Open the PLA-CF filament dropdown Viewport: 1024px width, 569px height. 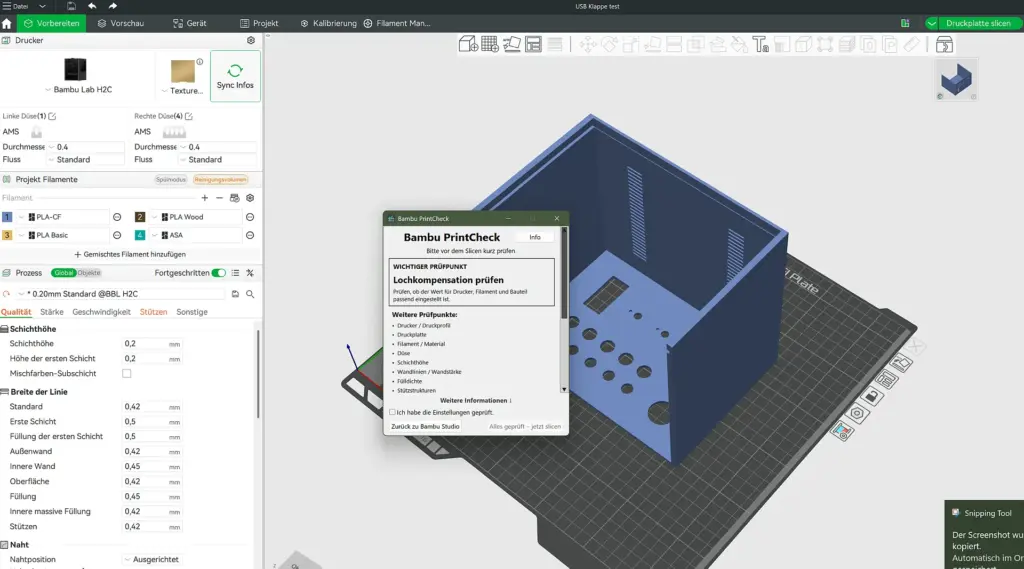[x=62, y=217]
